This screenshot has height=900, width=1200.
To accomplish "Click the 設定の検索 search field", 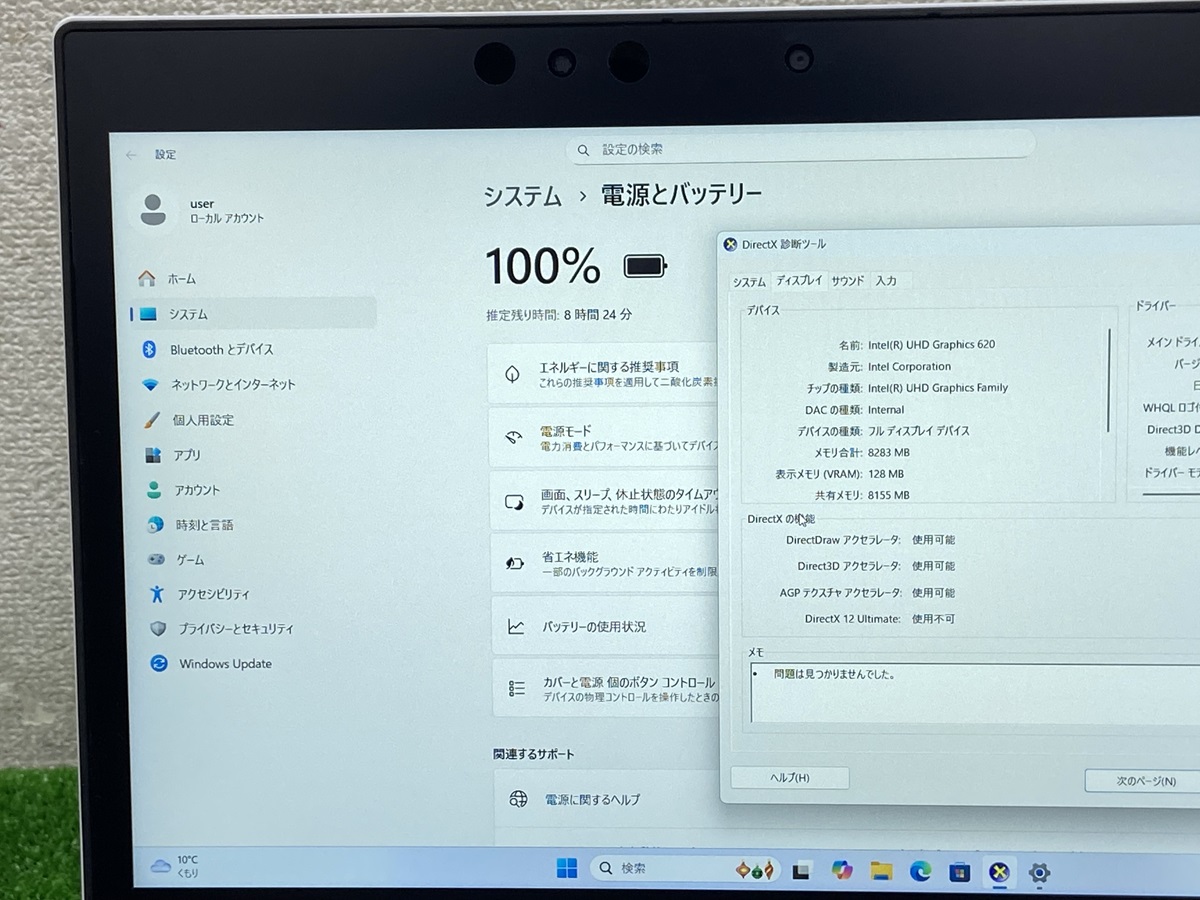I will pyautogui.click(x=805, y=149).
